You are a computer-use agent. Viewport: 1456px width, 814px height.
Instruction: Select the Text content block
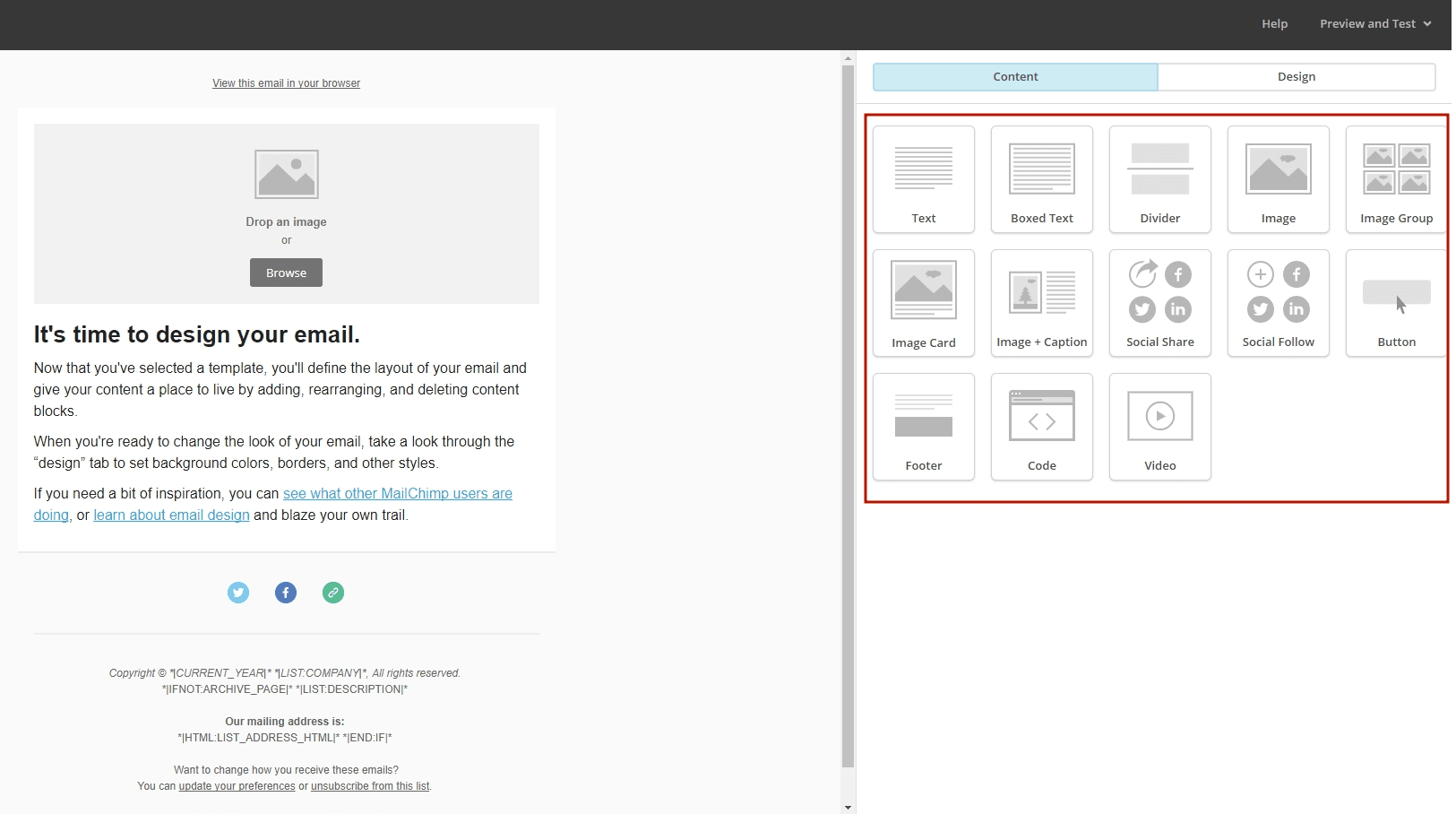[924, 179]
